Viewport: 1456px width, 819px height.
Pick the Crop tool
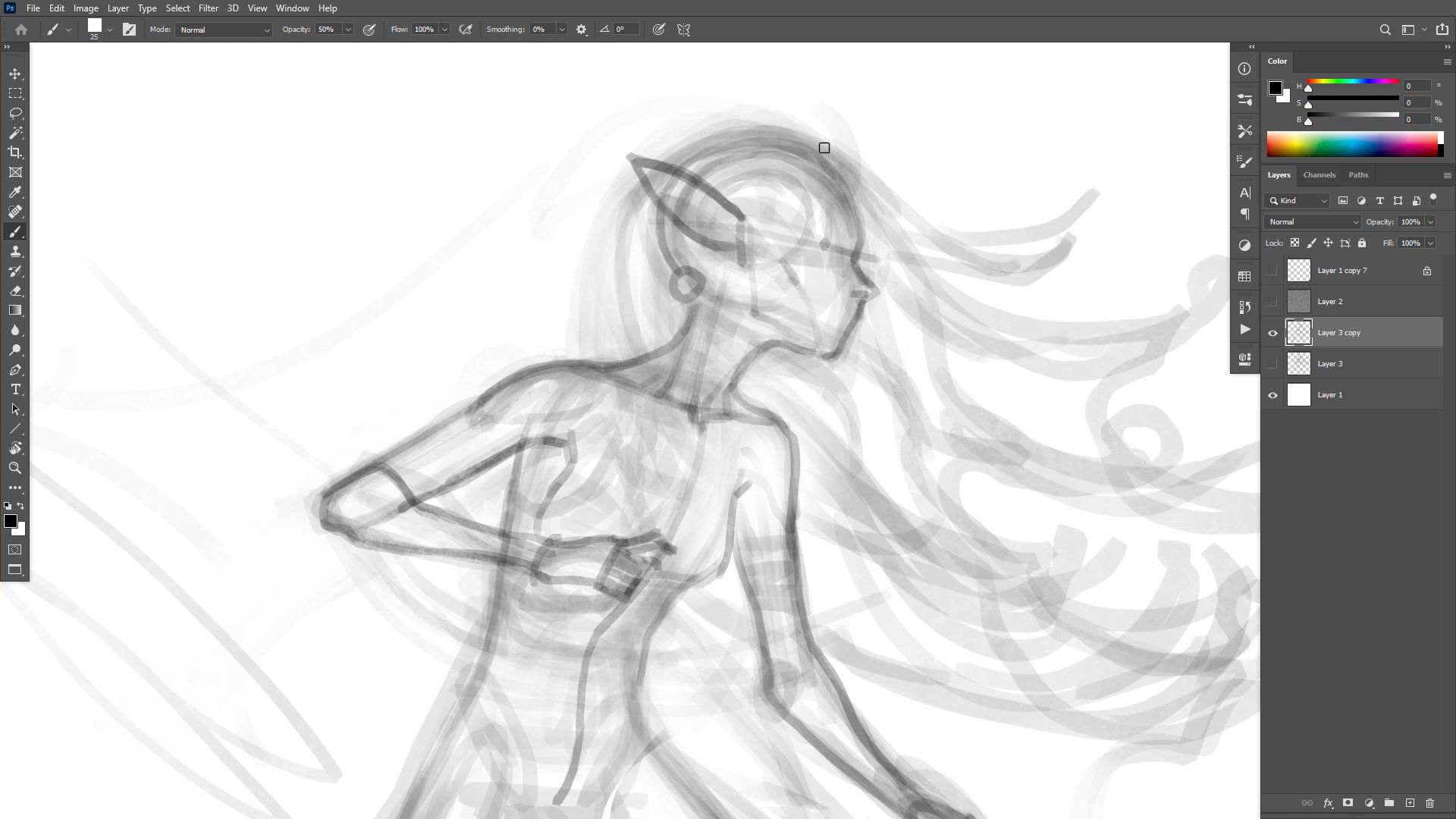[x=15, y=152]
